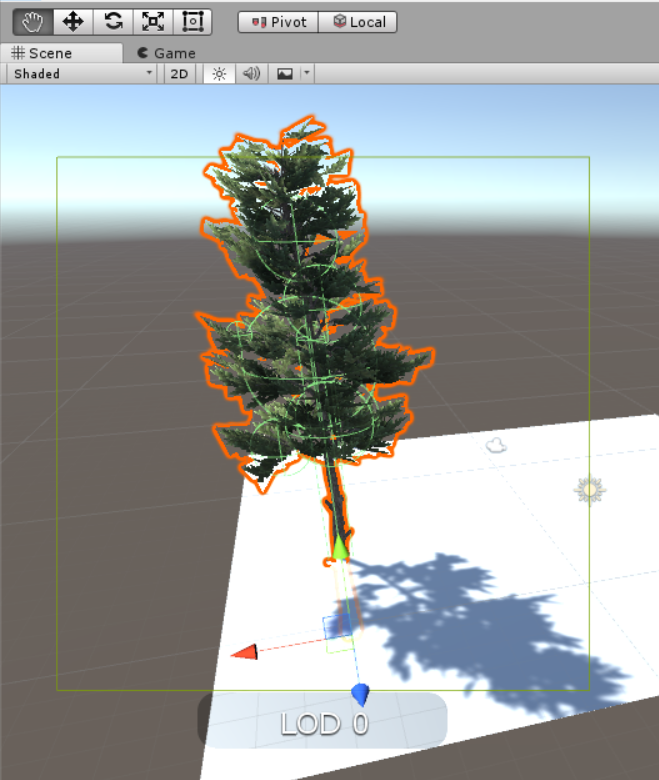Switch to the Game tab
This screenshot has width=659, height=780.
(166, 53)
